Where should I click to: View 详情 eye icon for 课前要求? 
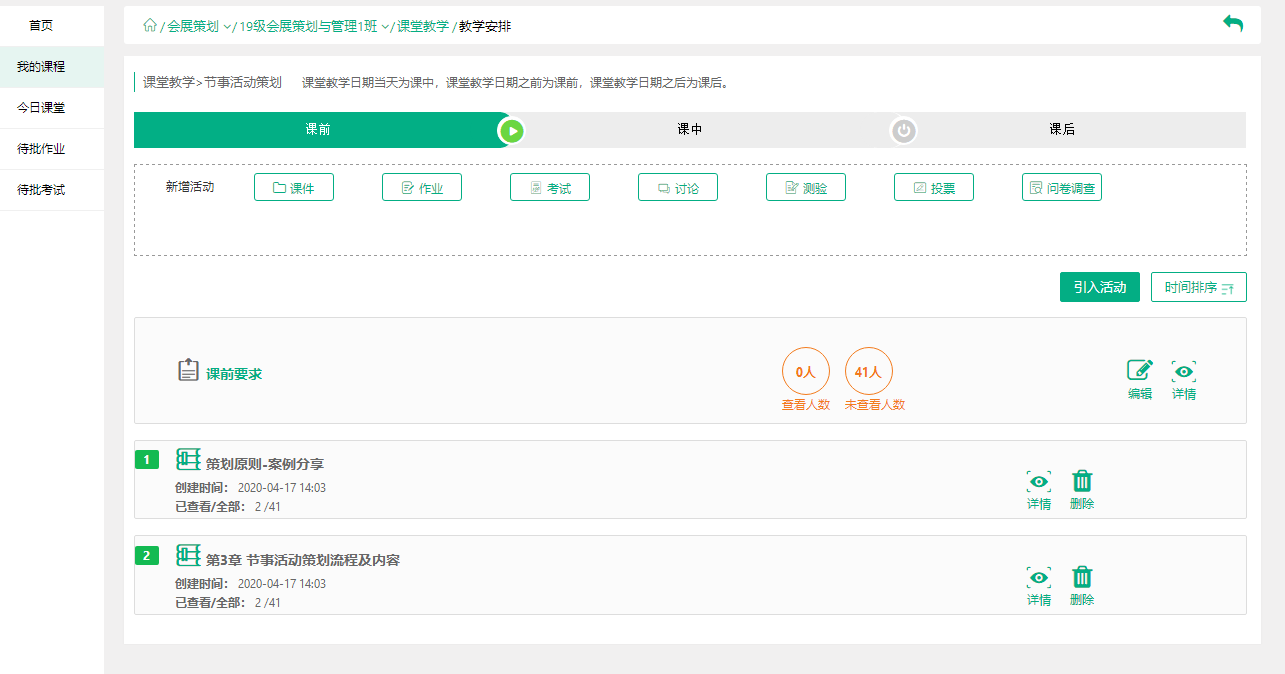[1184, 371]
